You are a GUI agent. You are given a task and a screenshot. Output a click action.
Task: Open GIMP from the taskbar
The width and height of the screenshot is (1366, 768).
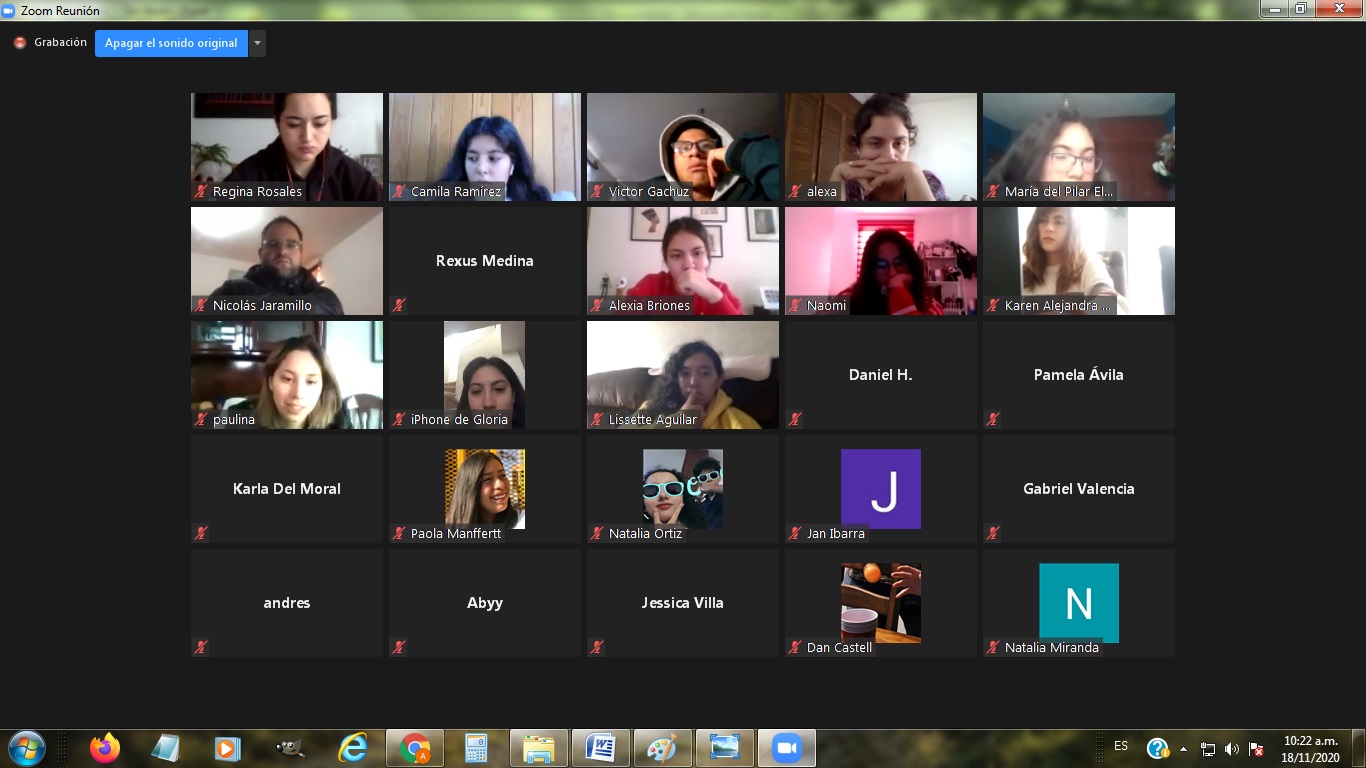(x=290, y=748)
